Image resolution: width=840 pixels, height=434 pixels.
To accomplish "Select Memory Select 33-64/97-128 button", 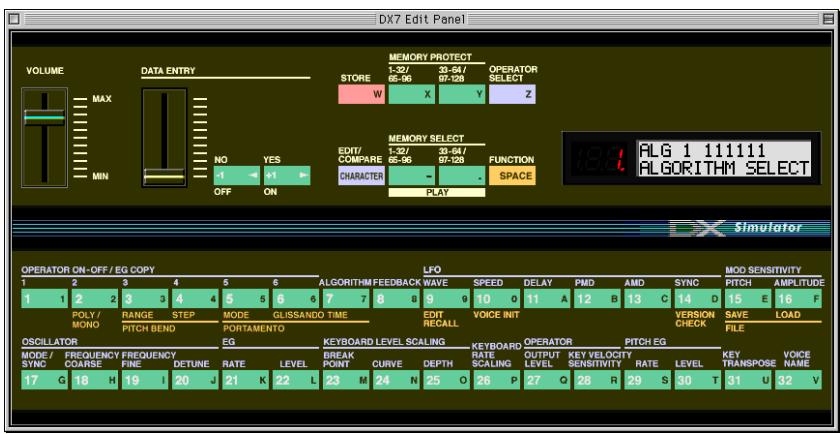I will 462,176.
